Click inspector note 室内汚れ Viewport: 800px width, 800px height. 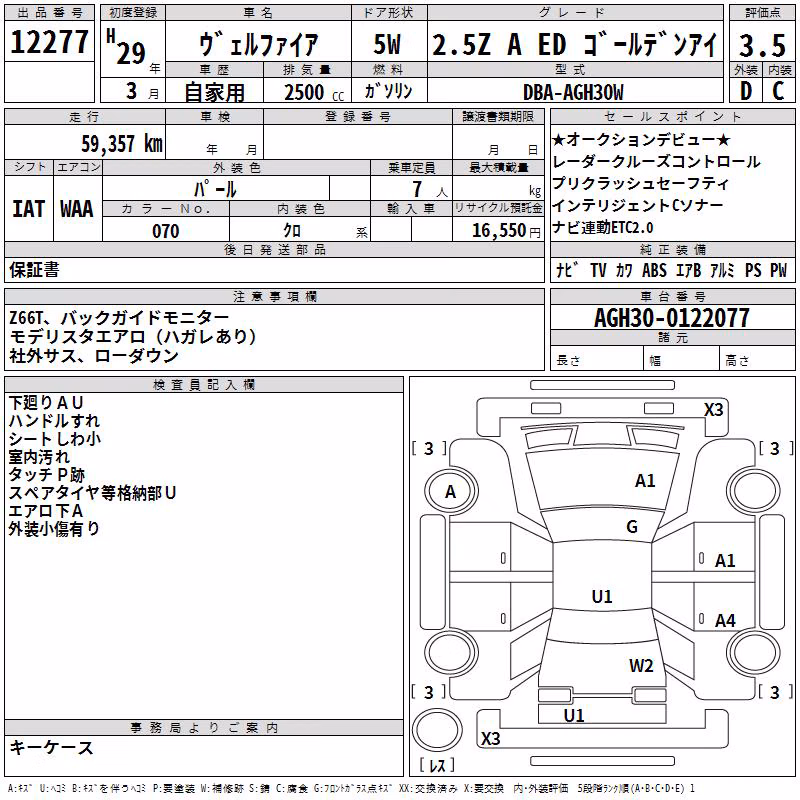39,457
